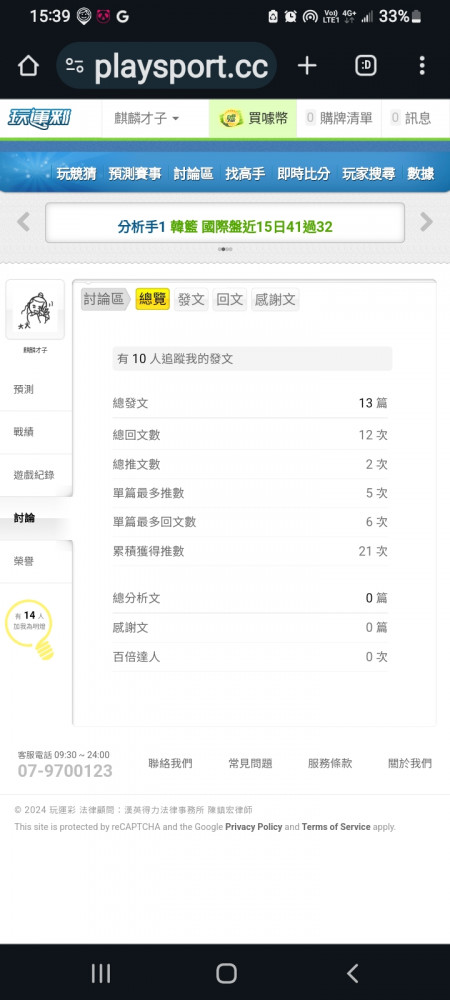Tap the 買噱幣 coin icon
Image resolution: width=450 pixels, height=1000 pixels.
[231, 118]
